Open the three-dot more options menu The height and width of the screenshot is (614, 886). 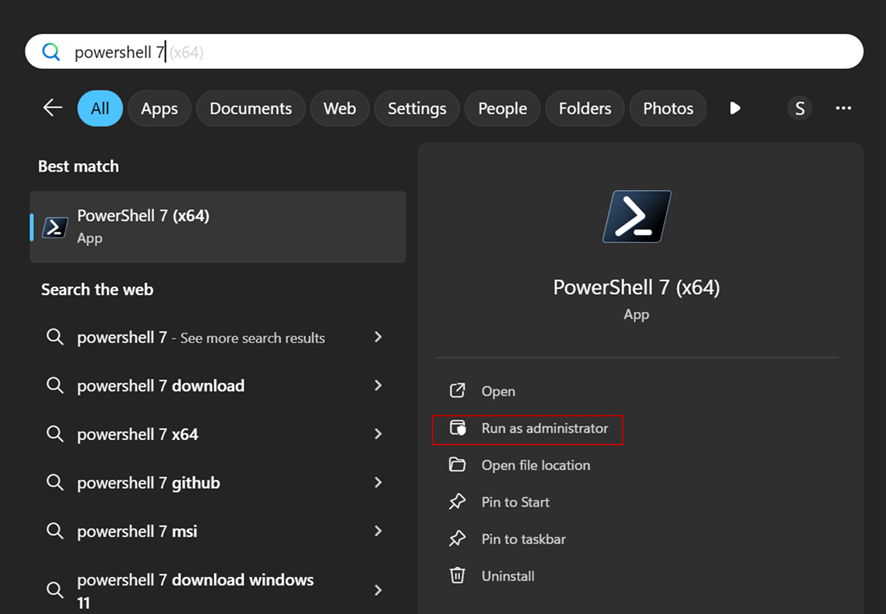843,108
